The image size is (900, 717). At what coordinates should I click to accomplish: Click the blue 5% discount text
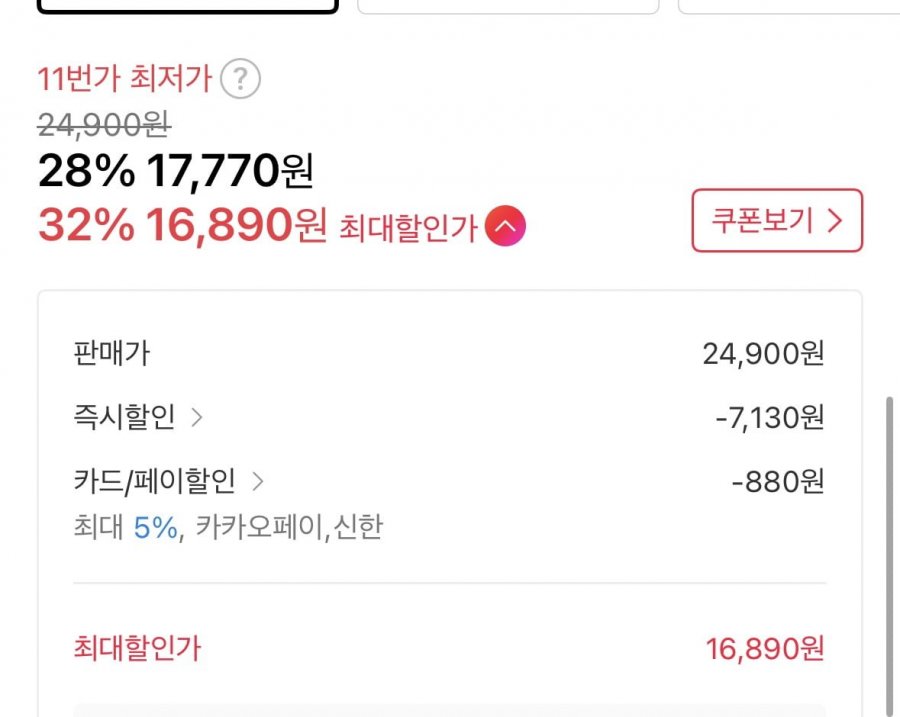(155, 527)
